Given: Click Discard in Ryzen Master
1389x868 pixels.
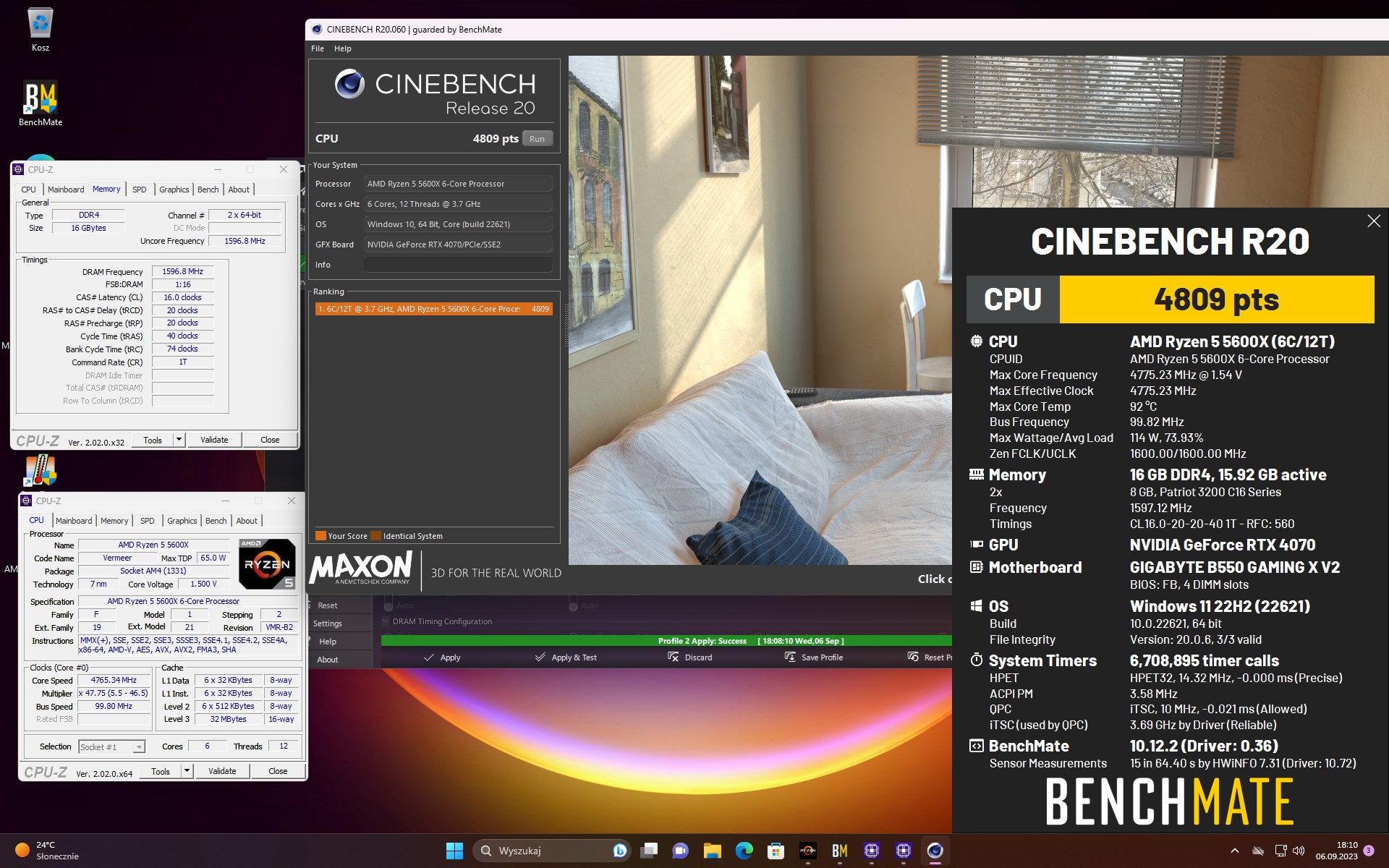Looking at the screenshot, I should pos(689,658).
